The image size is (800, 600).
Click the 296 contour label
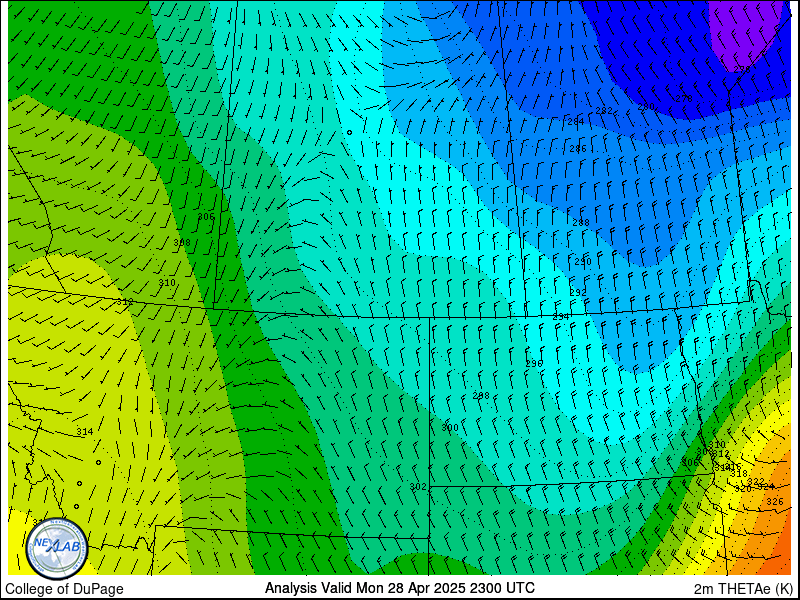[534, 364]
